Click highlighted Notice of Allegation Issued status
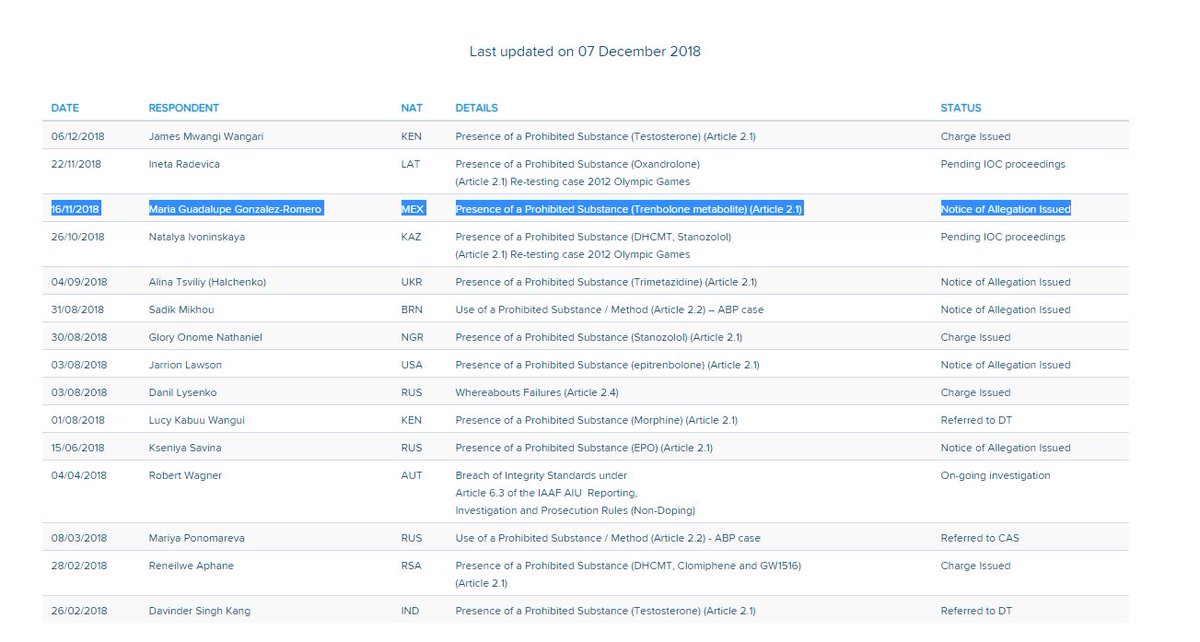 pos(1005,209)
